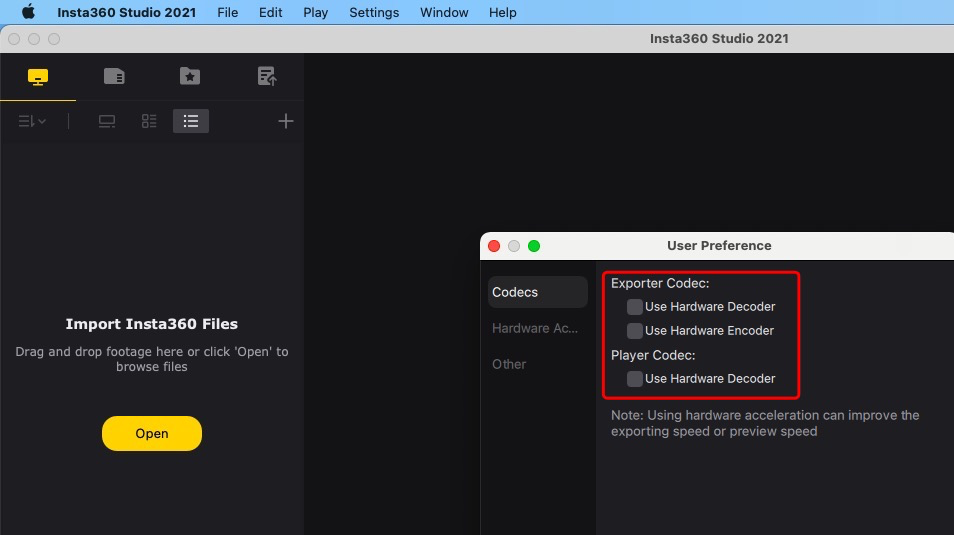Open the Insta360 Studio 2021 app menu
This screenshot has width=954, height=535.
[127, 12]
